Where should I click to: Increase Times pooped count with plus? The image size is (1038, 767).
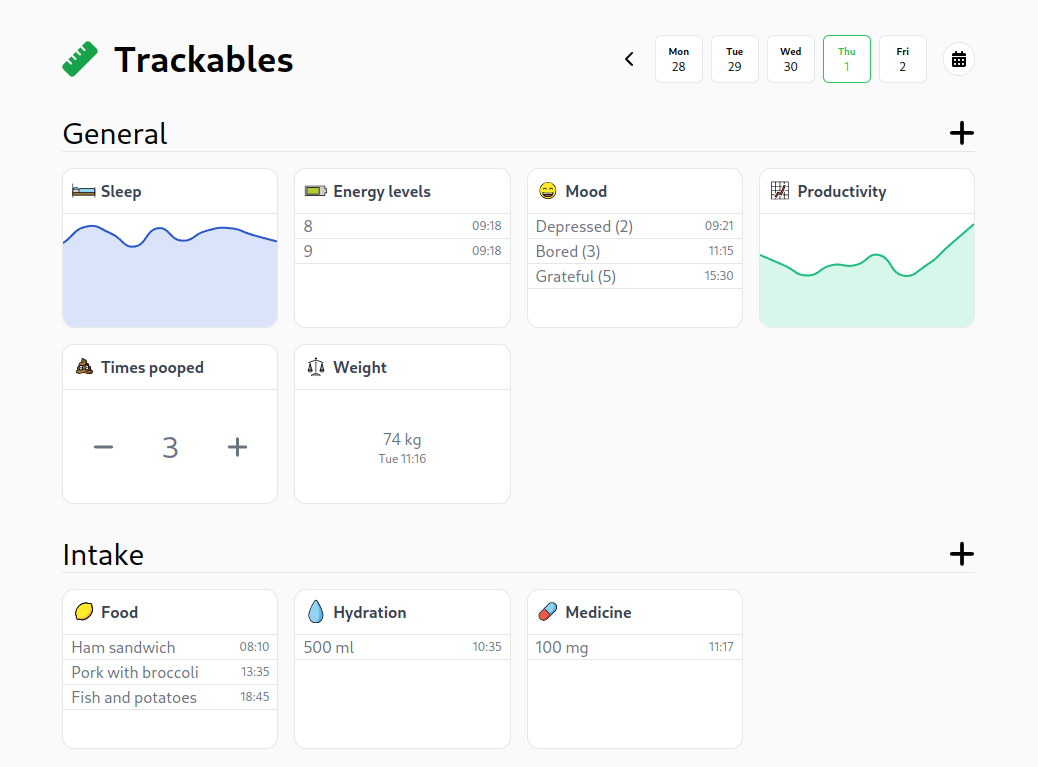click(237, 447)
